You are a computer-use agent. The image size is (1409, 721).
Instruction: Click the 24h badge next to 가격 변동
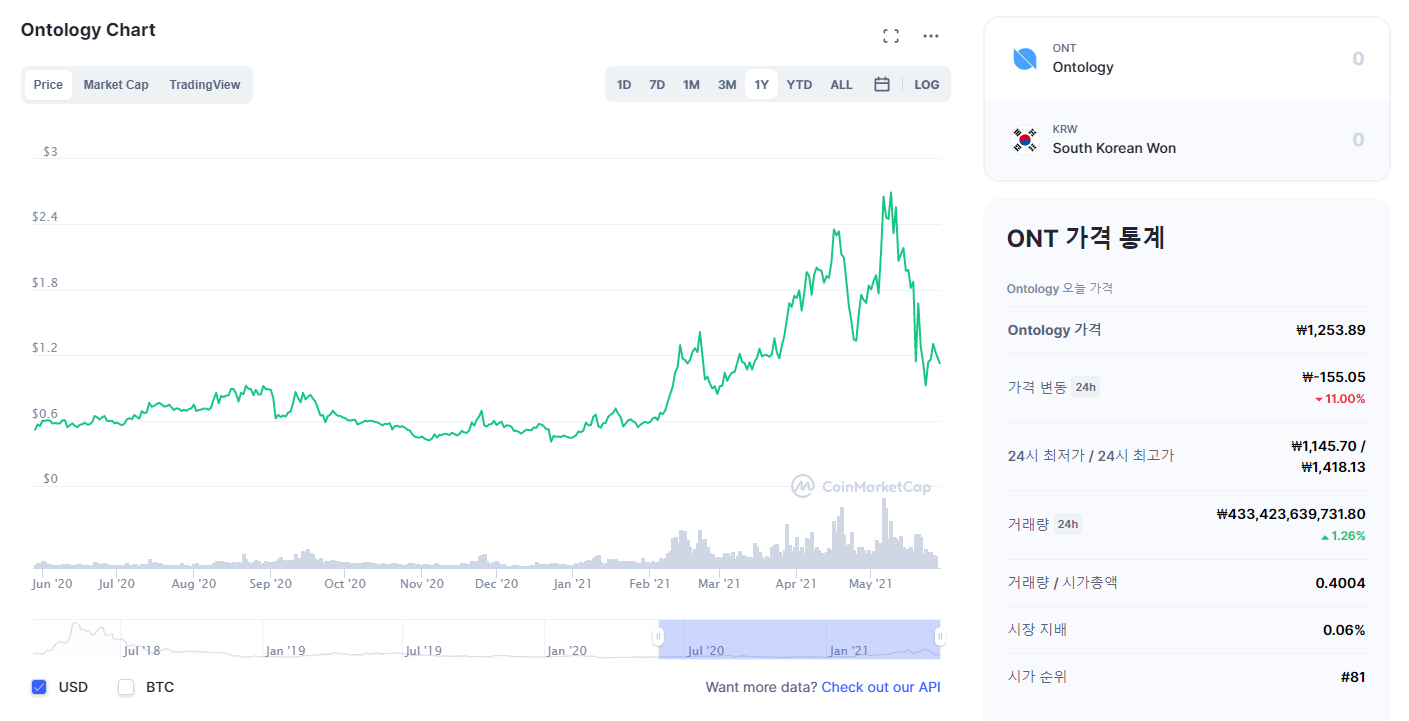click(1085, 387)
